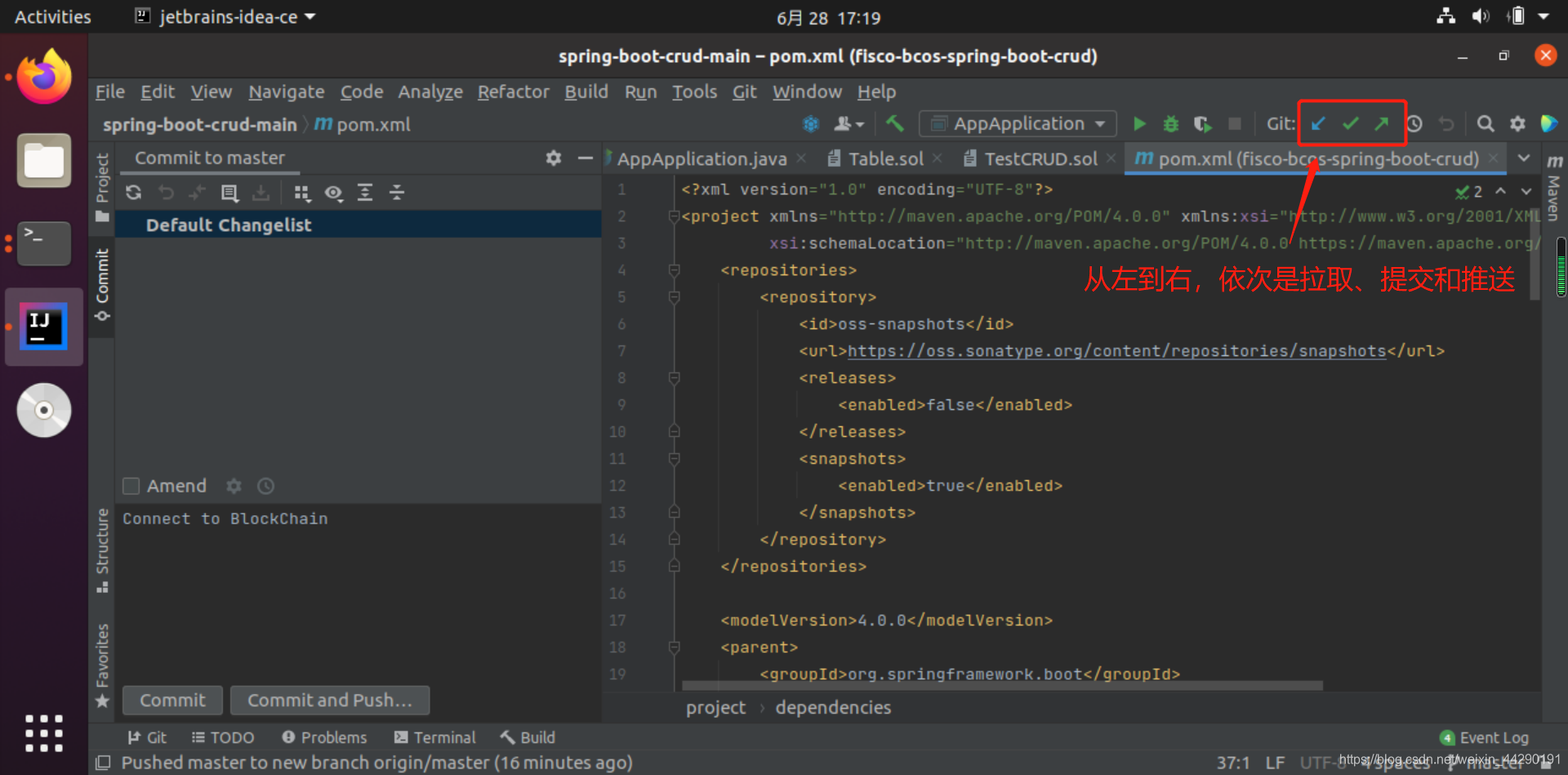Refresh changes in Commit panel
The image size is (1568, 775).
(x=134, y=193)
